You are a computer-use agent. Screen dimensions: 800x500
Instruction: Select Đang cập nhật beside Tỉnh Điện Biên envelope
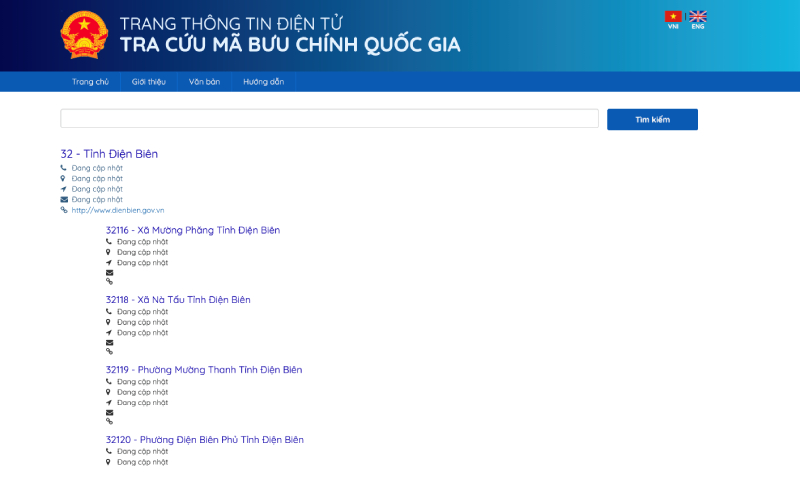tap(97, 199)
